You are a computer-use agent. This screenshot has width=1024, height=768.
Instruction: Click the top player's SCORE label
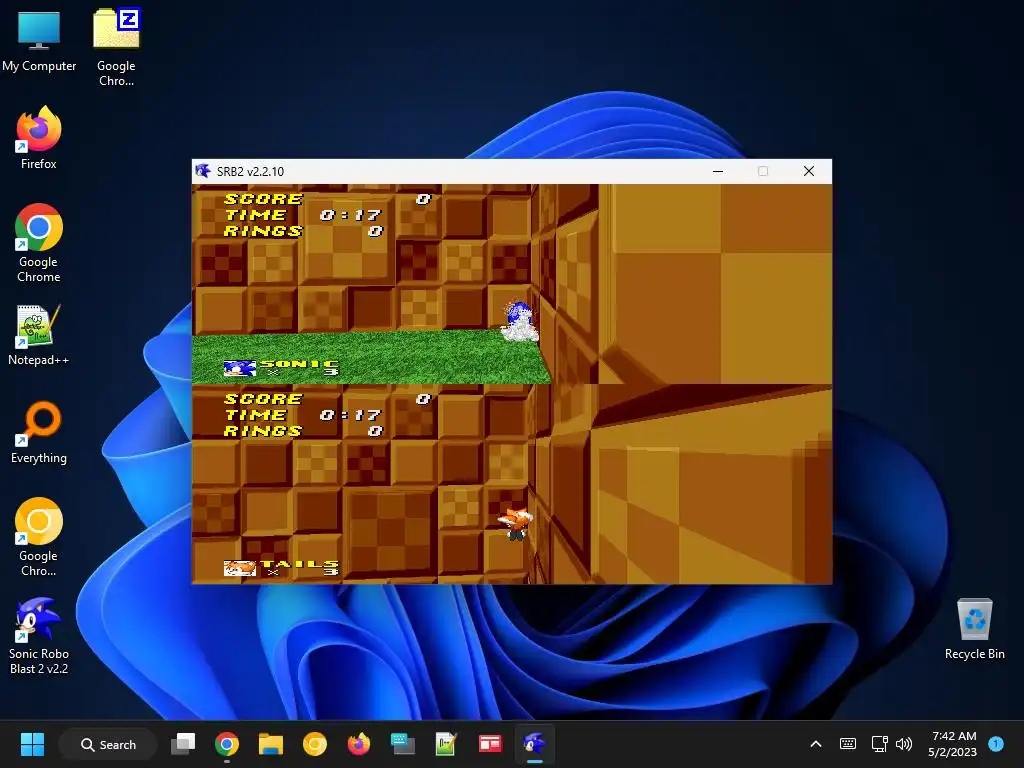pos(263,199)
